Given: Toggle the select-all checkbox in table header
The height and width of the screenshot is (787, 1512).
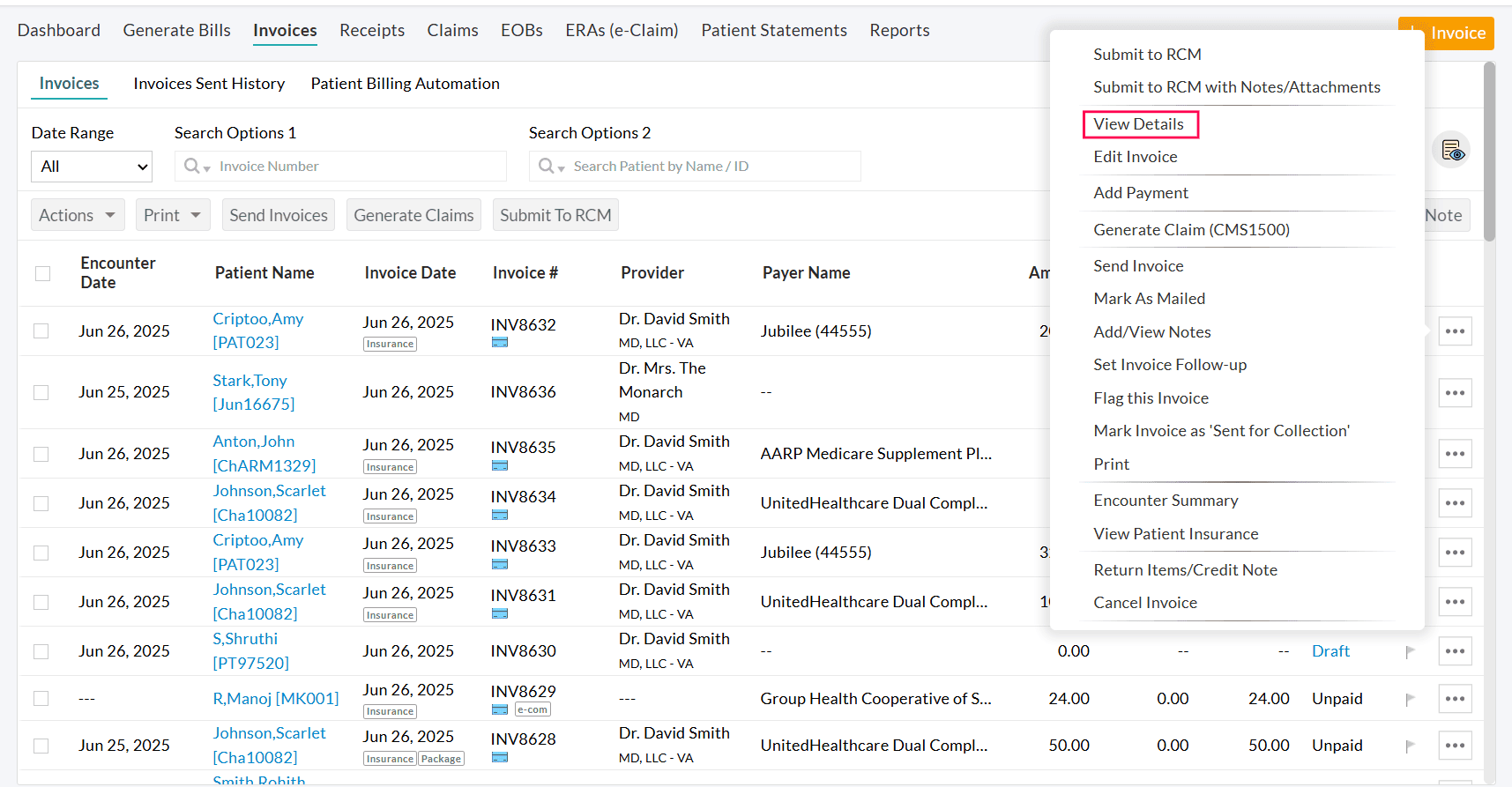Looking at the screenshot, I should point(42,273).
